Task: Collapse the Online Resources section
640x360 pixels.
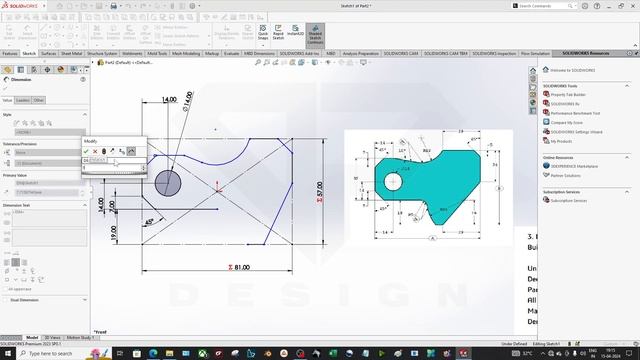Action: coord(627,158)
